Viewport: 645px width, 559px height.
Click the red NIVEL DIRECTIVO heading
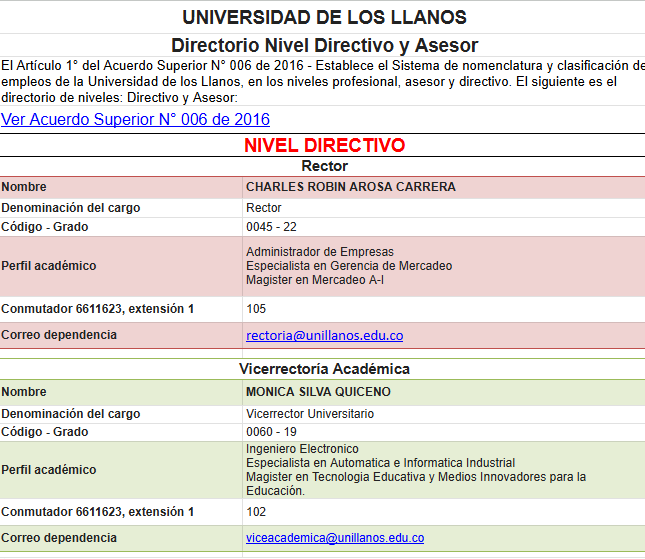pyautogui.click(x=324, y=146)
